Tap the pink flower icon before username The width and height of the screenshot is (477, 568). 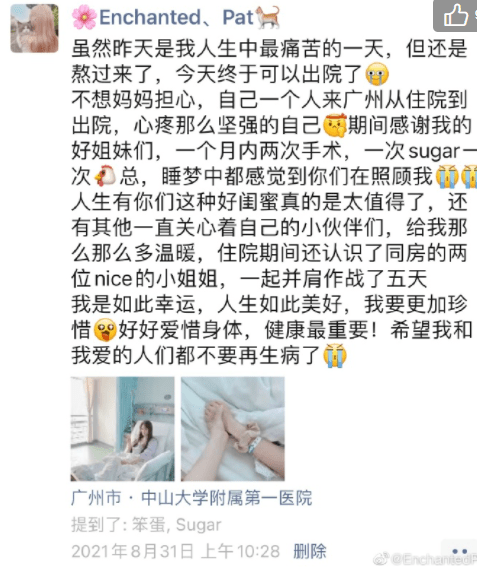(x=84, y=17)
